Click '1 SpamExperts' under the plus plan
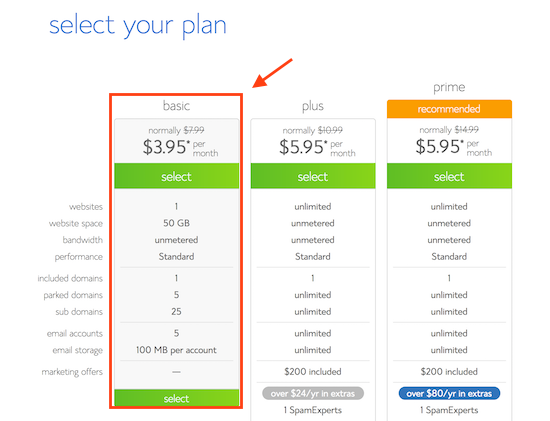550x421 pixels. (313, 410)
